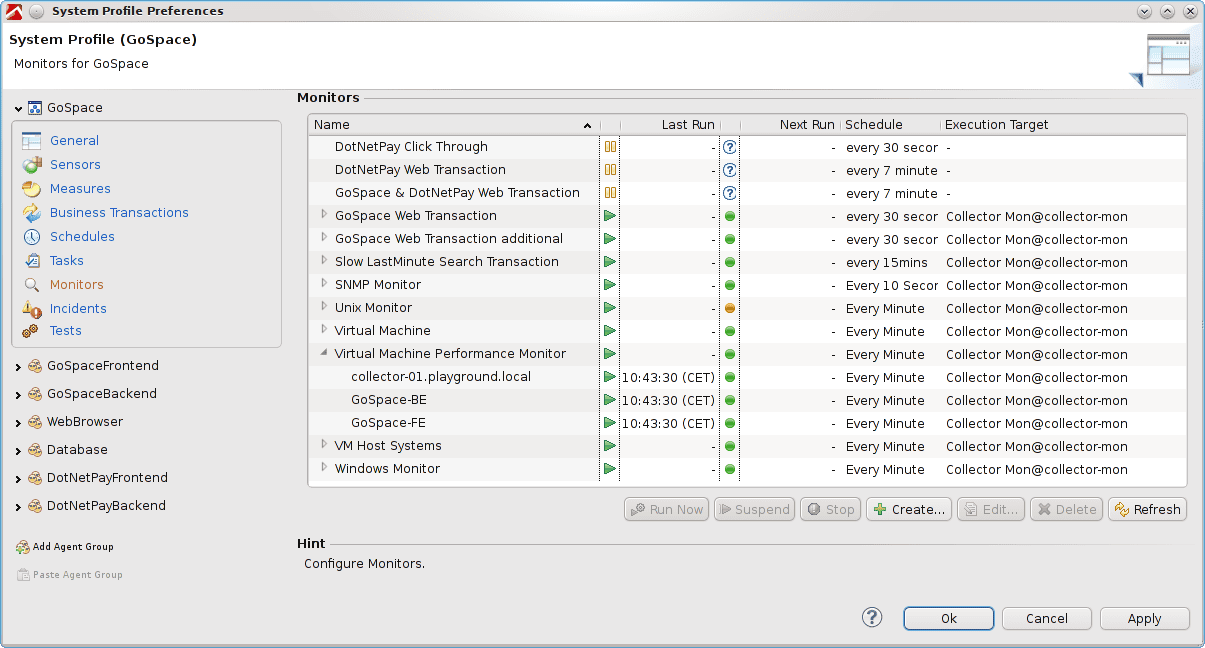Click the green status dot for GoSpace-BE

click(x=730, y=400)
